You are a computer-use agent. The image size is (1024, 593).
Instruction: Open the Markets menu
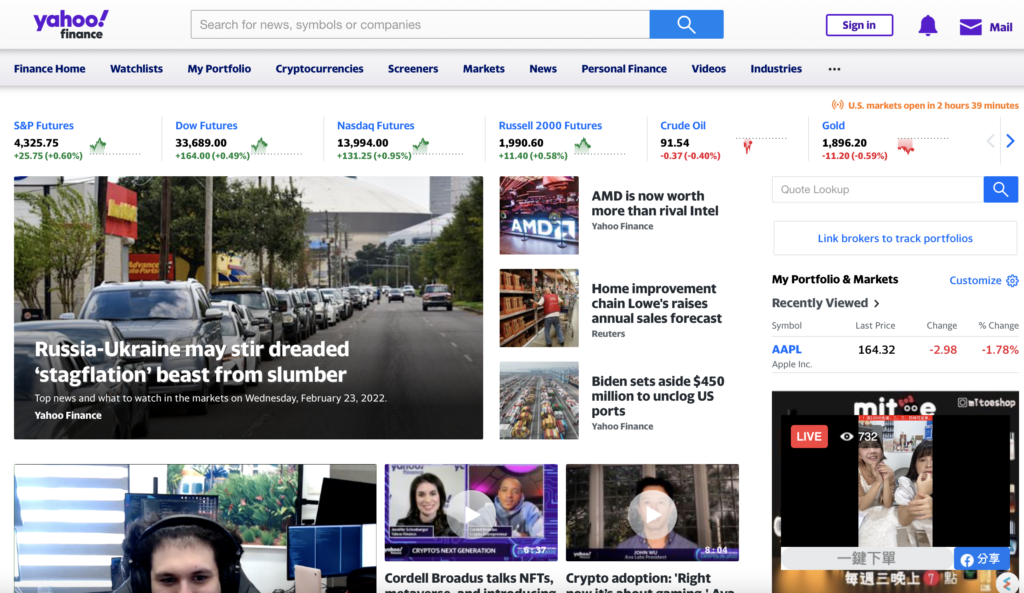483,69
